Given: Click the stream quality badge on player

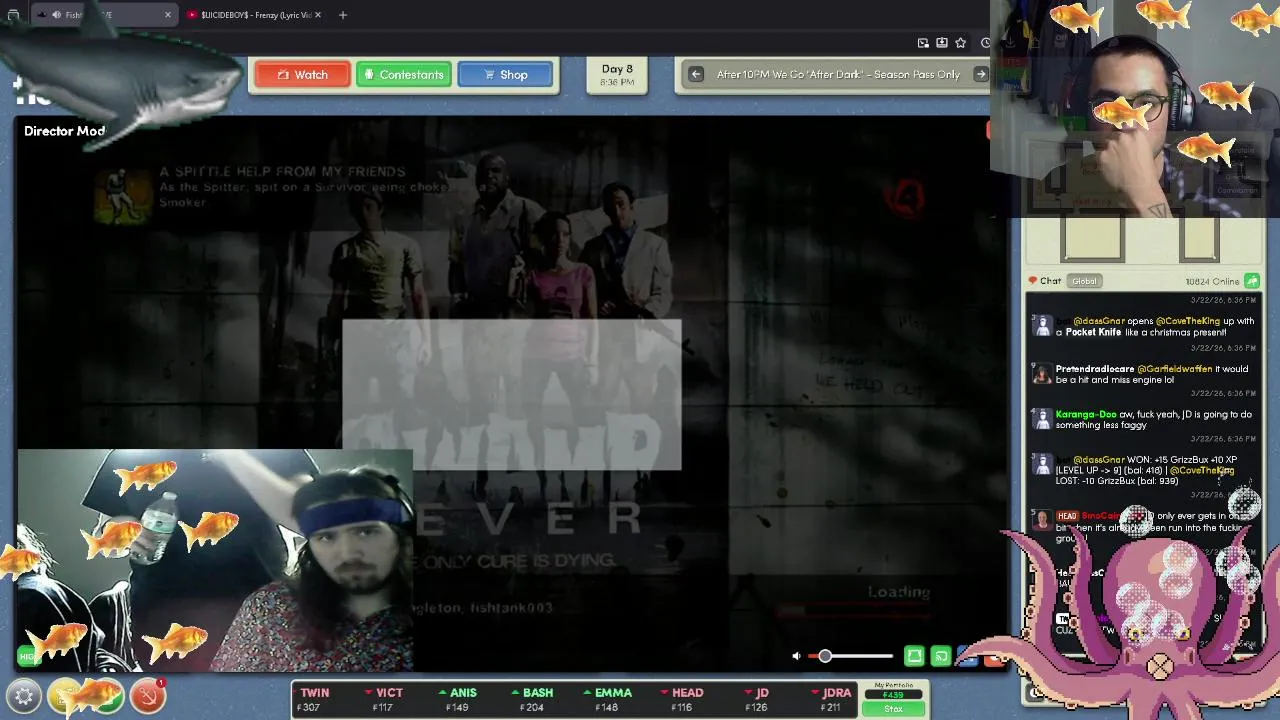Looking at the screenshot, I should pyautogui.click(x=28, y=656).
